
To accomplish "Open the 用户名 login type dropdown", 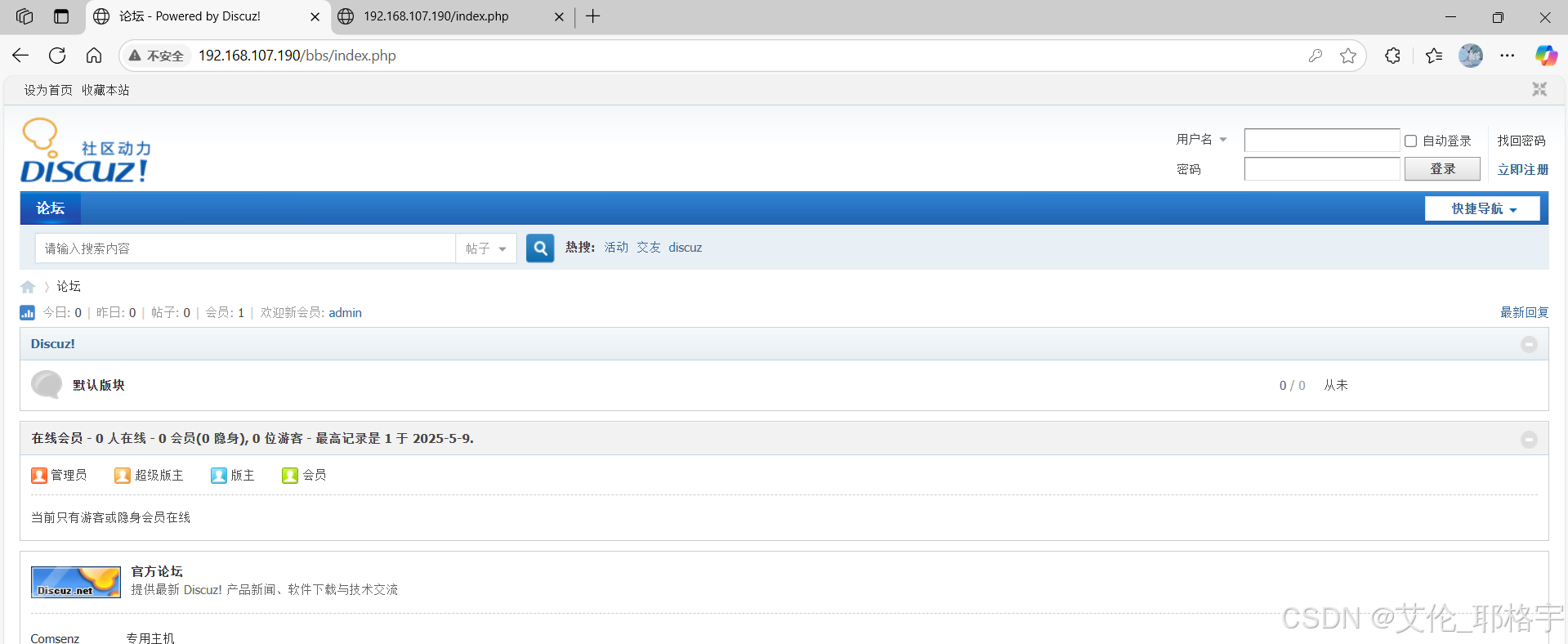I will click(1202, 140).
